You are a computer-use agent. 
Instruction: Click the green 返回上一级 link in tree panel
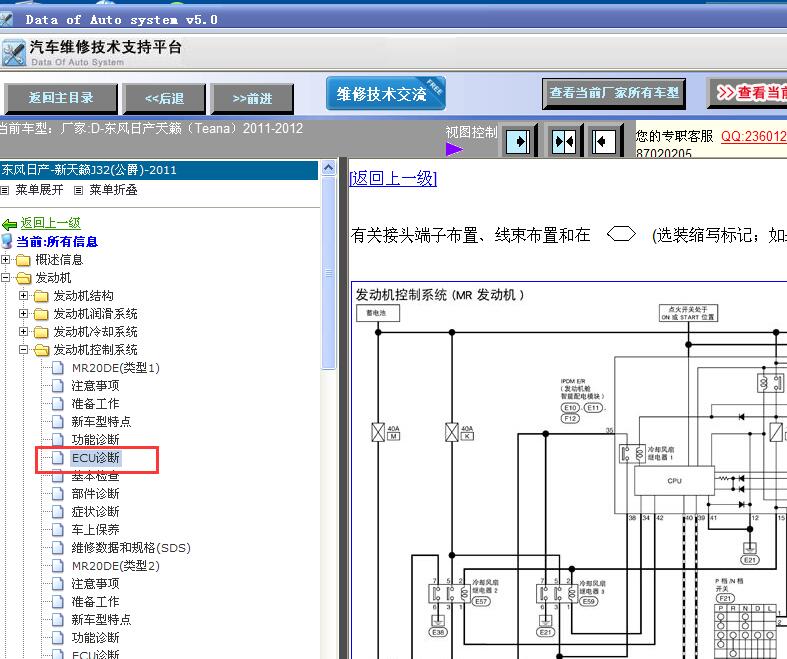pyautogui.click(x=51, y=223)
